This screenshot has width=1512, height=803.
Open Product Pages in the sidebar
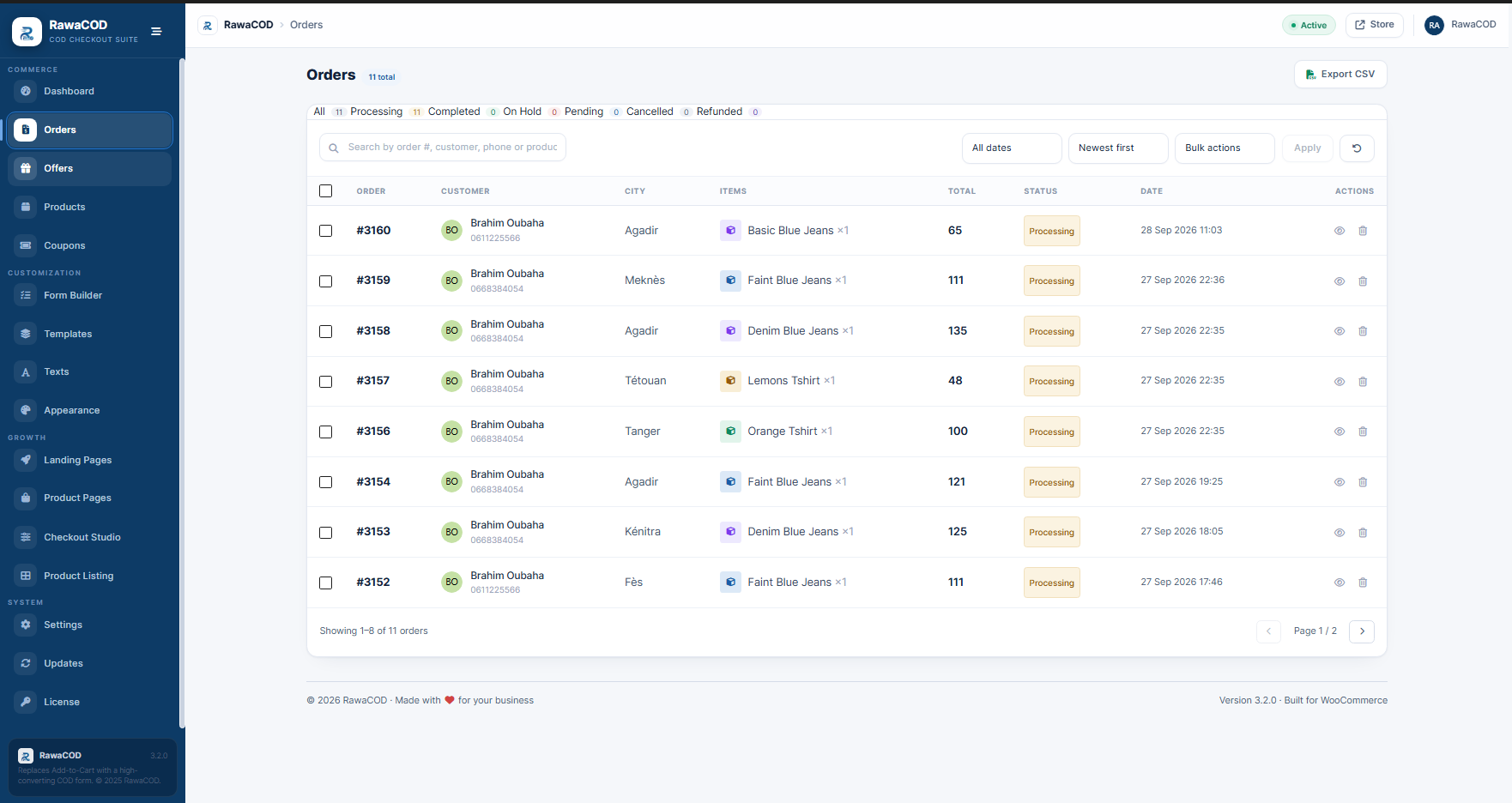tap(90, 498)
